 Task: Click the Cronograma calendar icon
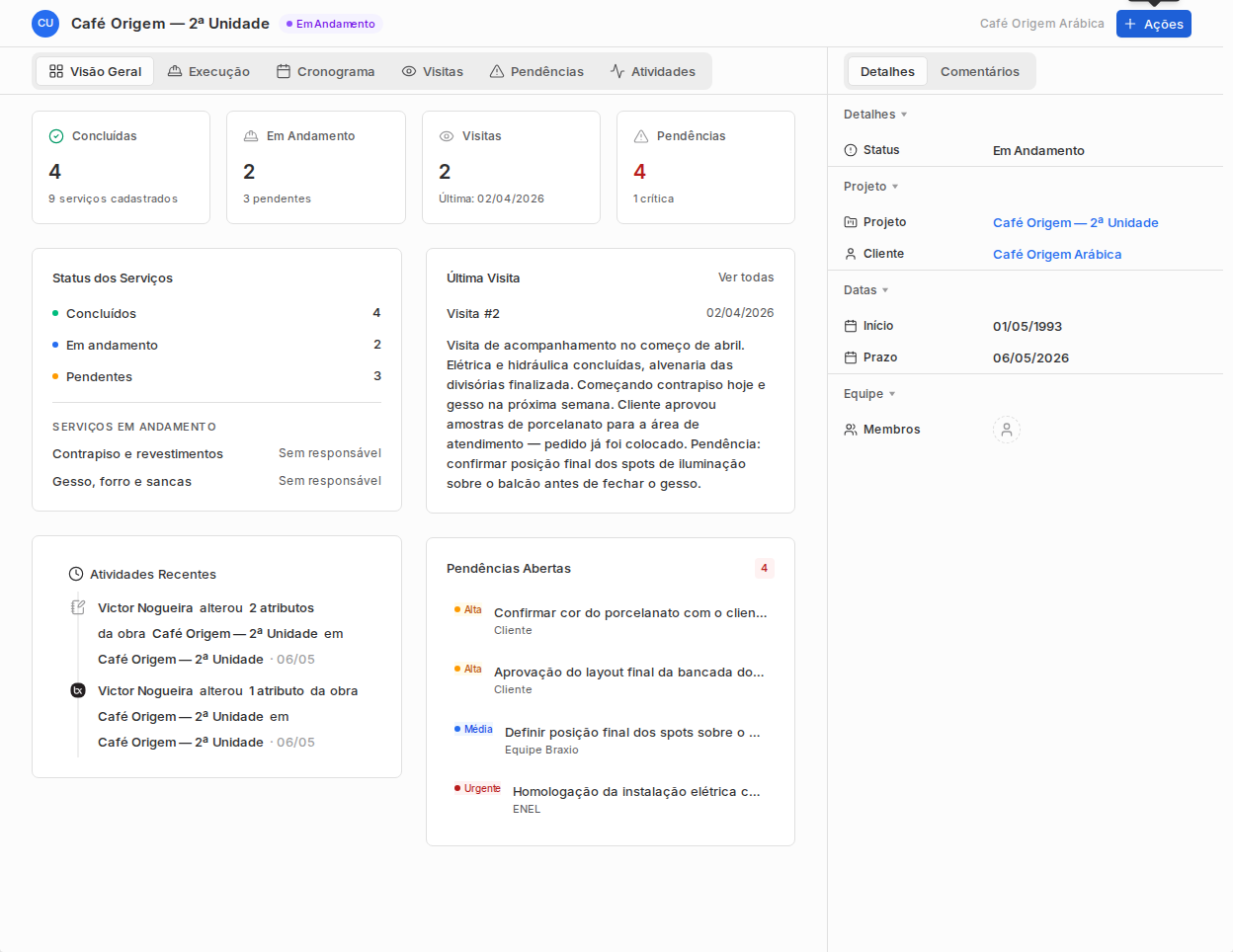click(284, 71)
